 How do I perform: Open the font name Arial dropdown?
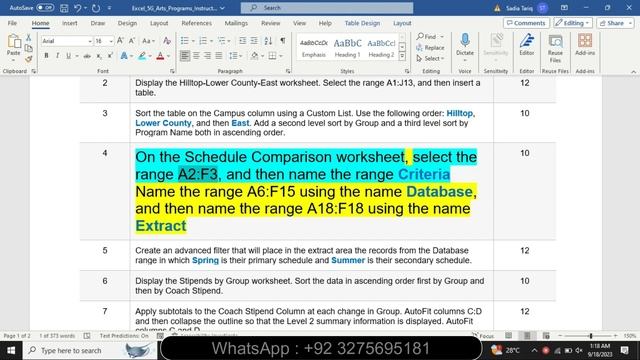(x=89, y=41)
